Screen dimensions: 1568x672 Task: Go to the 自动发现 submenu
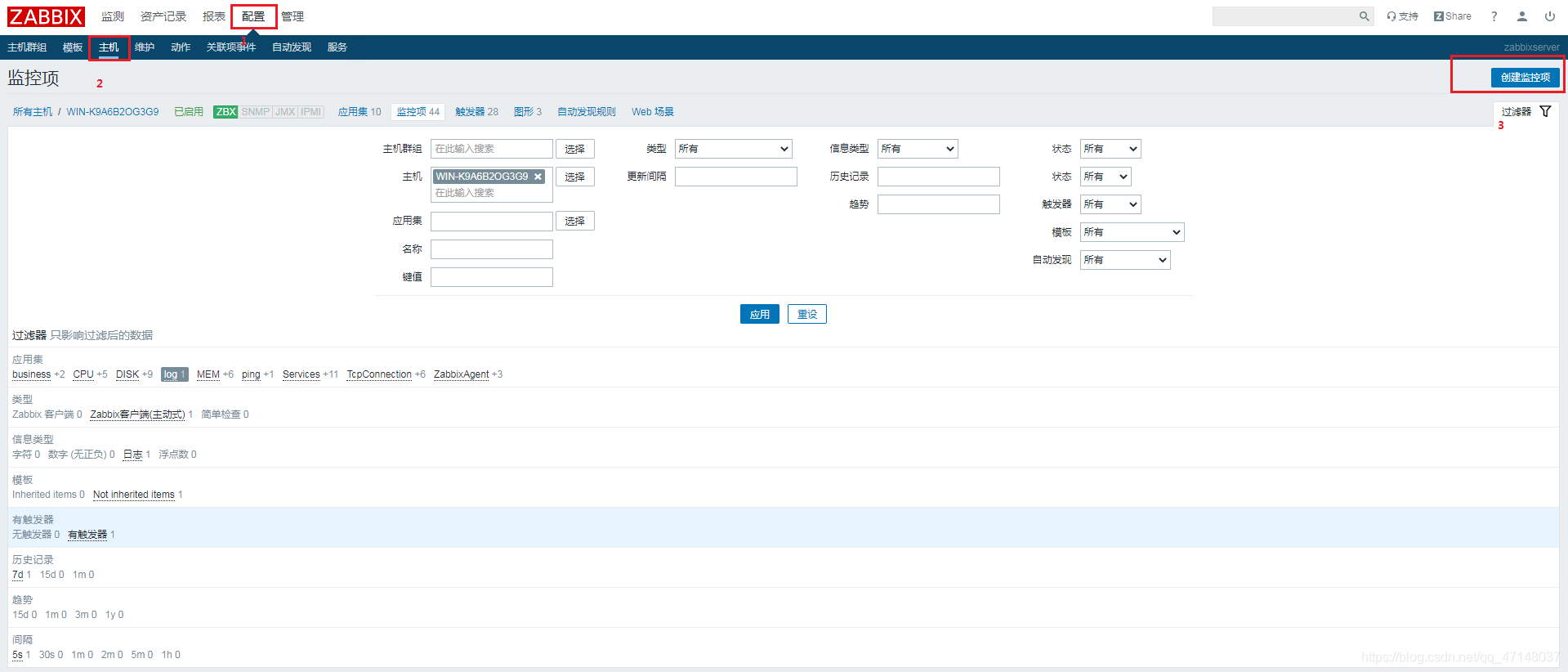point(292,47)
